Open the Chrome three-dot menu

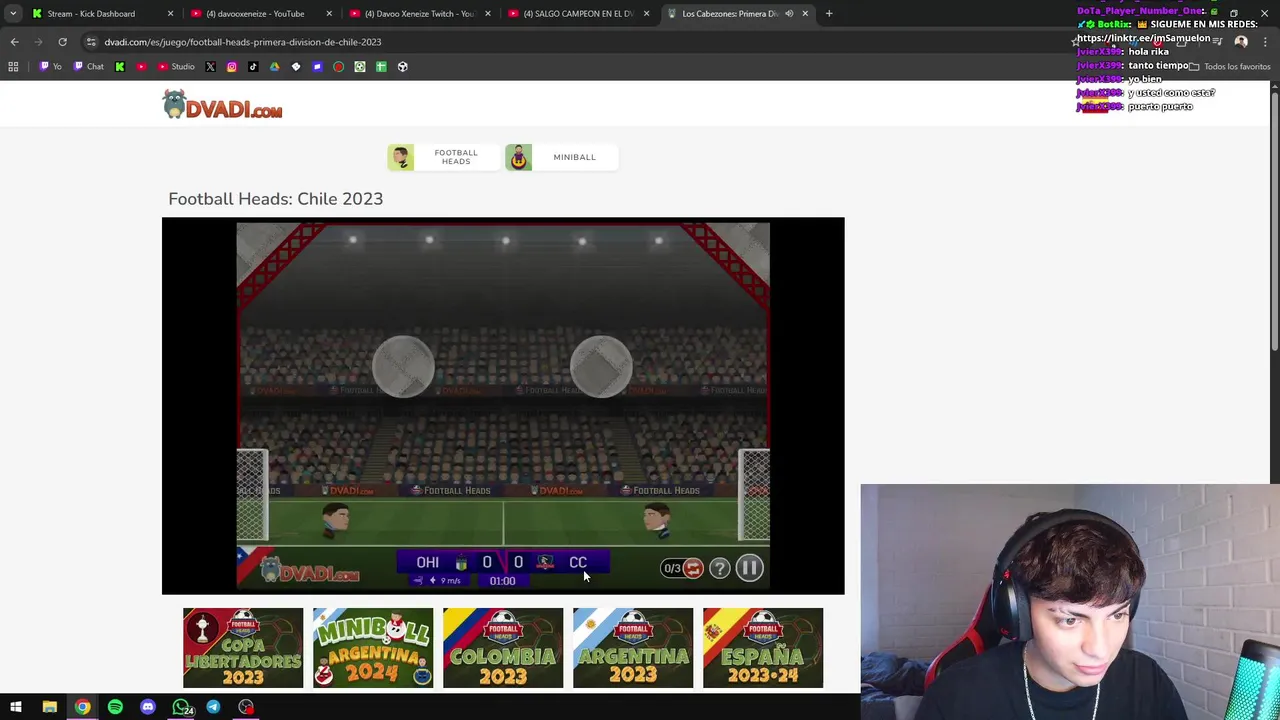coord(1266,42)
